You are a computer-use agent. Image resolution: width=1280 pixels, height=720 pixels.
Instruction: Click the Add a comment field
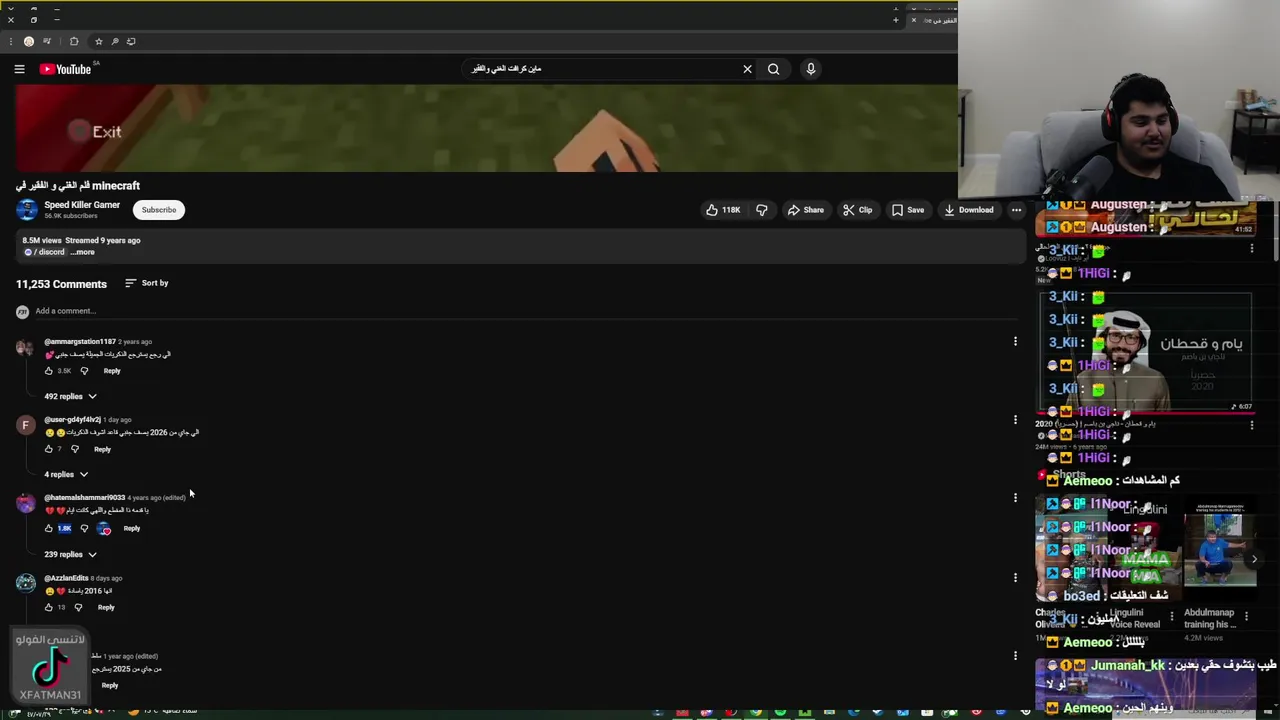point(526,311)
